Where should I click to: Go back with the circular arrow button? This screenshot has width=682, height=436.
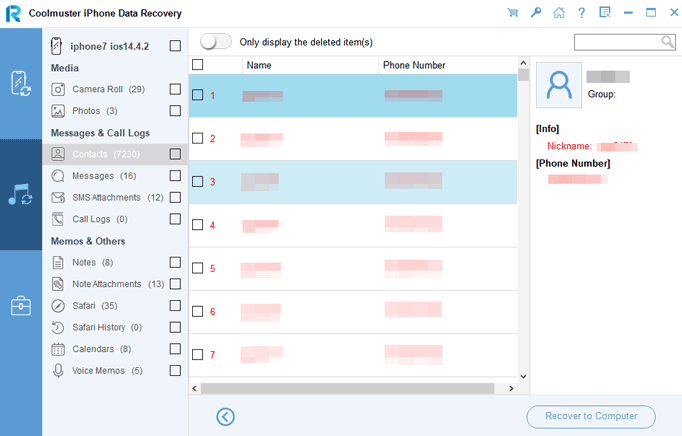225,416
